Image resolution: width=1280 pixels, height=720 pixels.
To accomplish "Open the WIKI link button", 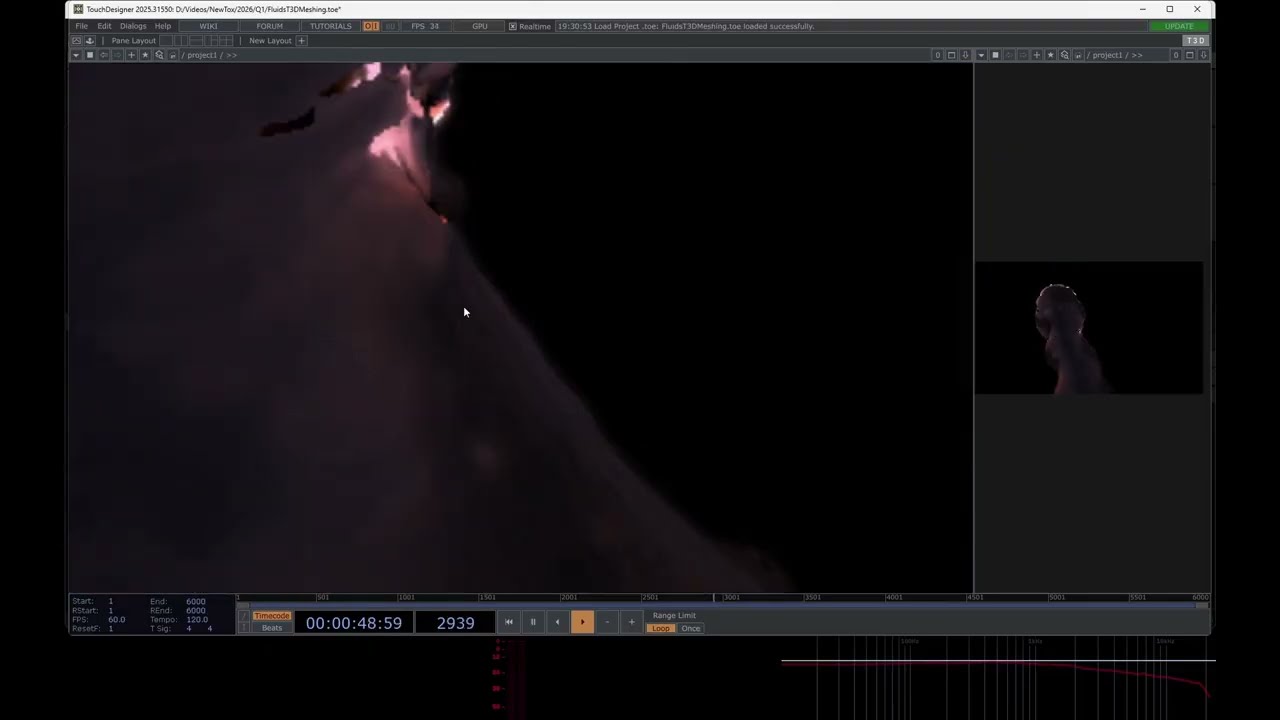I will 208,26.
